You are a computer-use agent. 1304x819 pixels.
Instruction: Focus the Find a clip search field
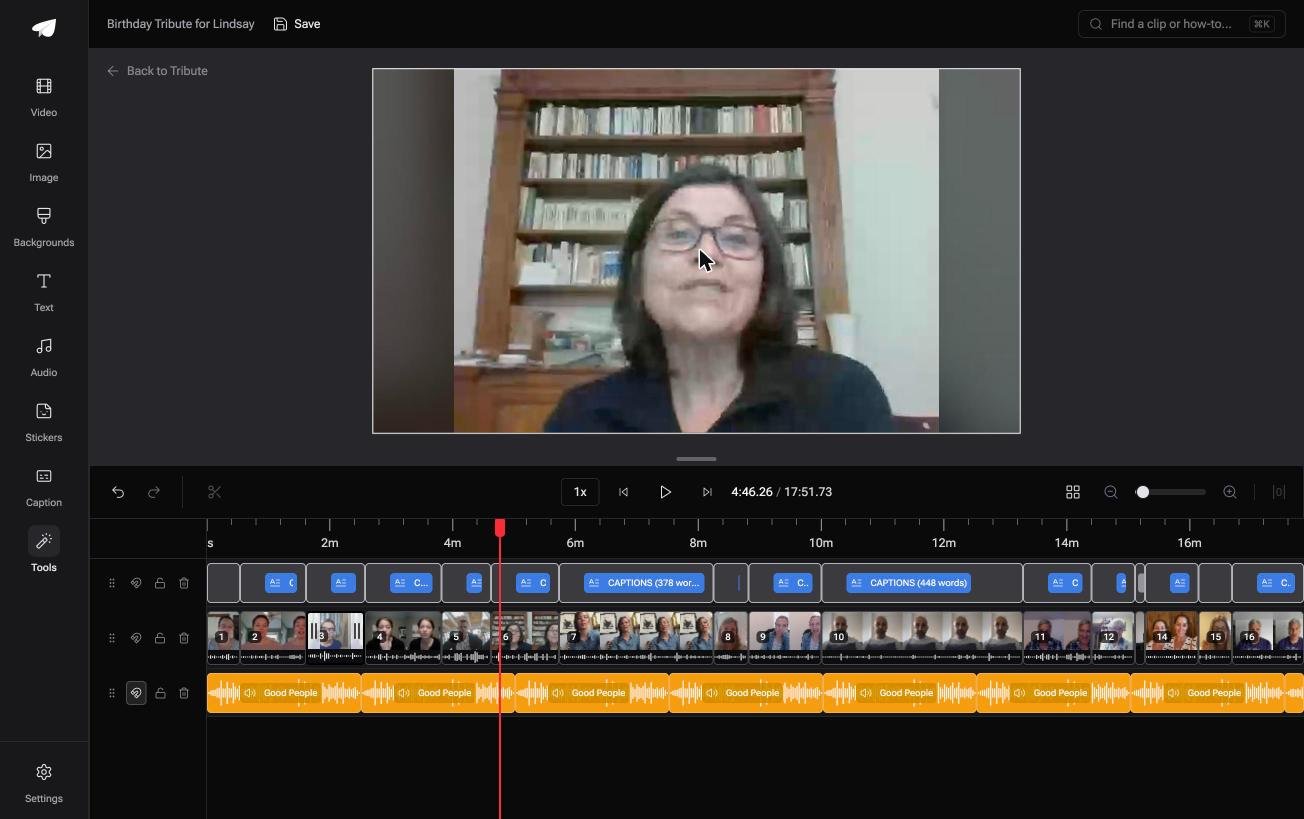(x=1182, y=24)
